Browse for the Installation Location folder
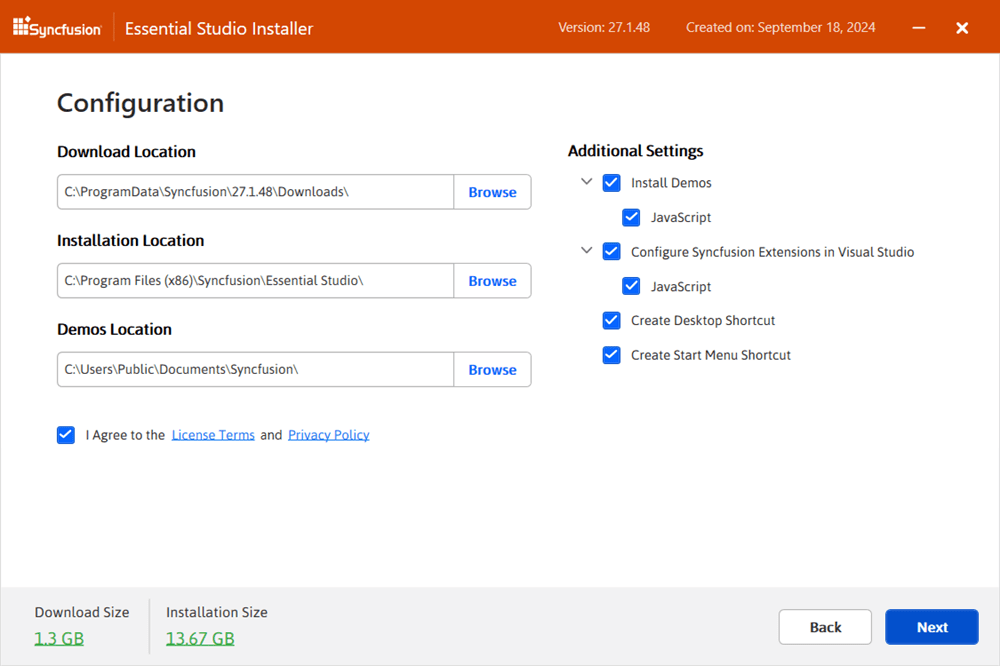The height and width of the screenshot is (666, 1000). point(492,281)
